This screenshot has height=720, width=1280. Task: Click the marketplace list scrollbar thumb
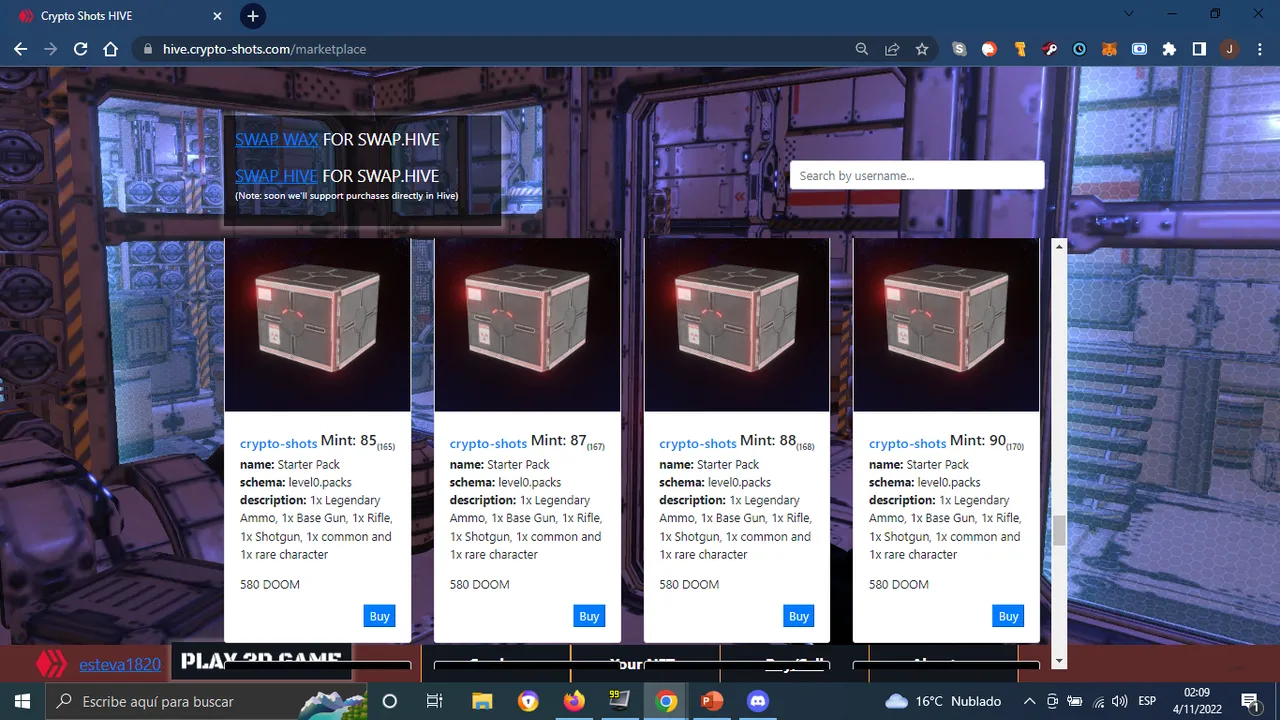pos(1059,531)
